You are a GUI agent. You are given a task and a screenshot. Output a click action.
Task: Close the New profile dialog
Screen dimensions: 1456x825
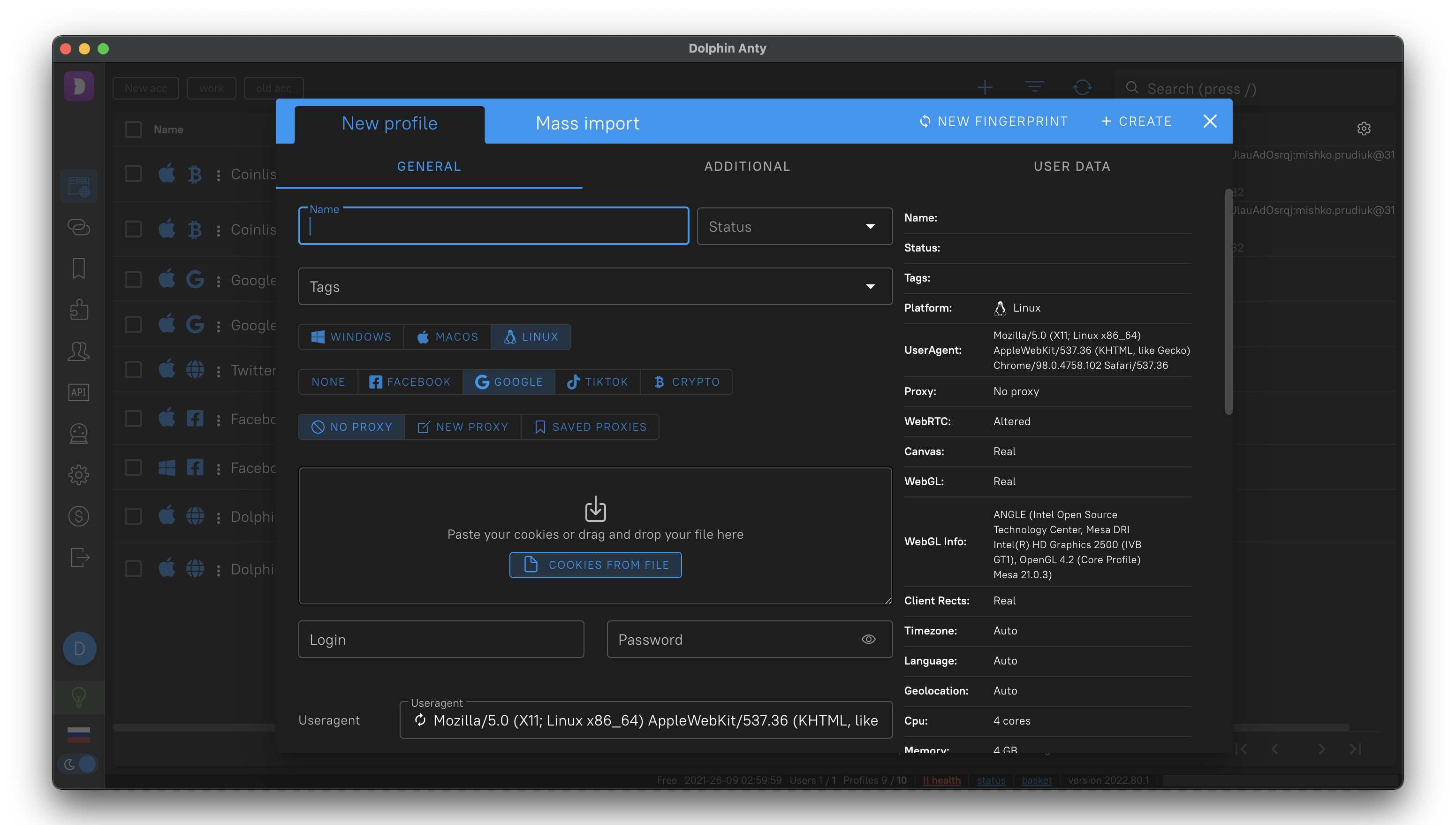(1210, 121)
